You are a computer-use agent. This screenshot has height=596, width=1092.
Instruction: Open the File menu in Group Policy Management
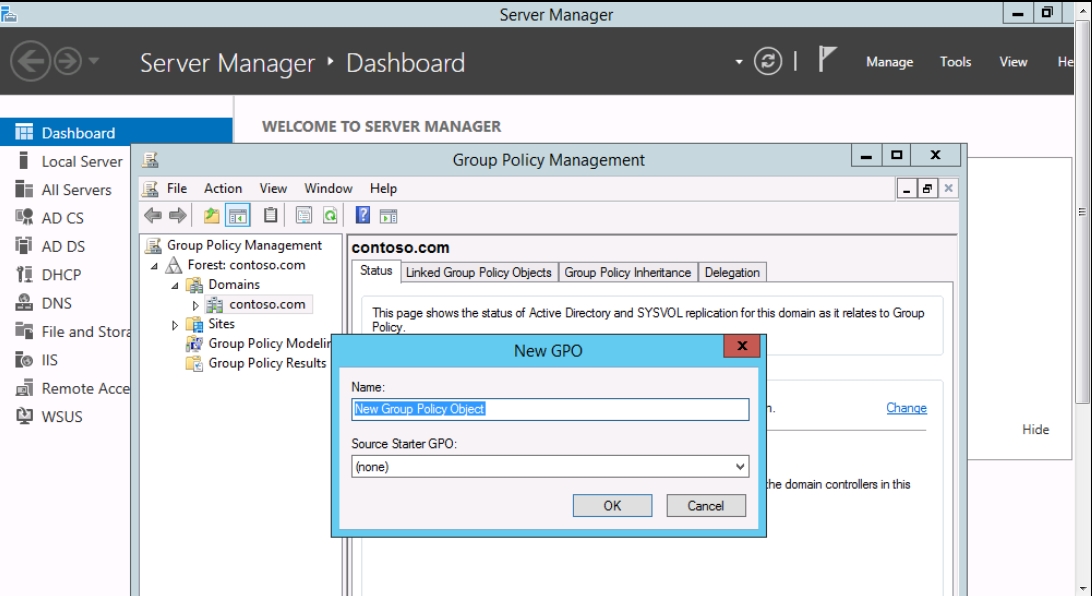[x=177, y=188]
